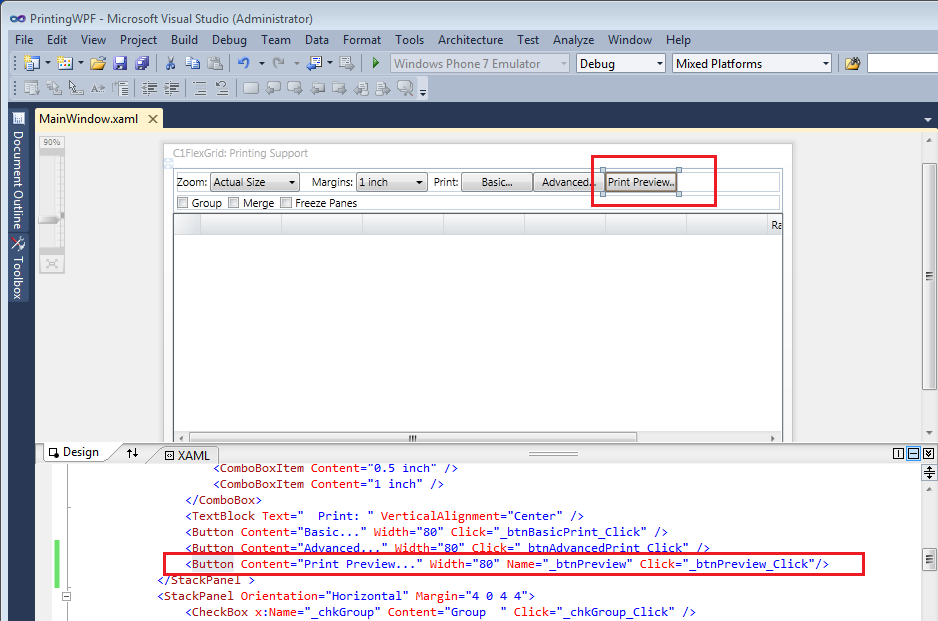Click the 90% zoom level box

(52, 142)
